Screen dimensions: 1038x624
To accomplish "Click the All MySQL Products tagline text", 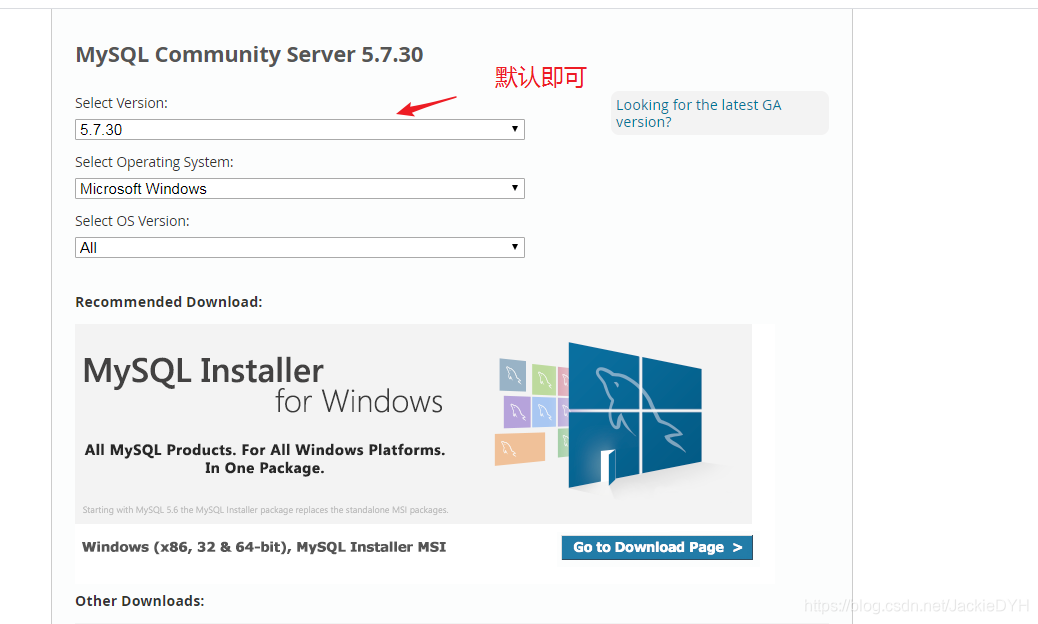I will pos(265,459).
